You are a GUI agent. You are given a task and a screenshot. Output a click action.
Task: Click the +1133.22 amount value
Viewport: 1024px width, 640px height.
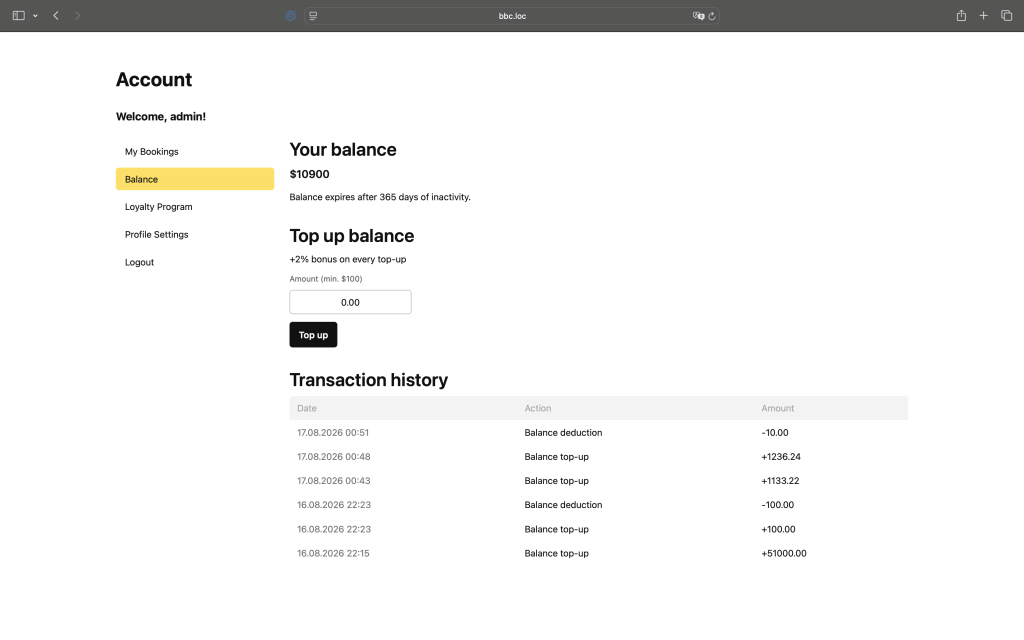click(x=780, y=481)
